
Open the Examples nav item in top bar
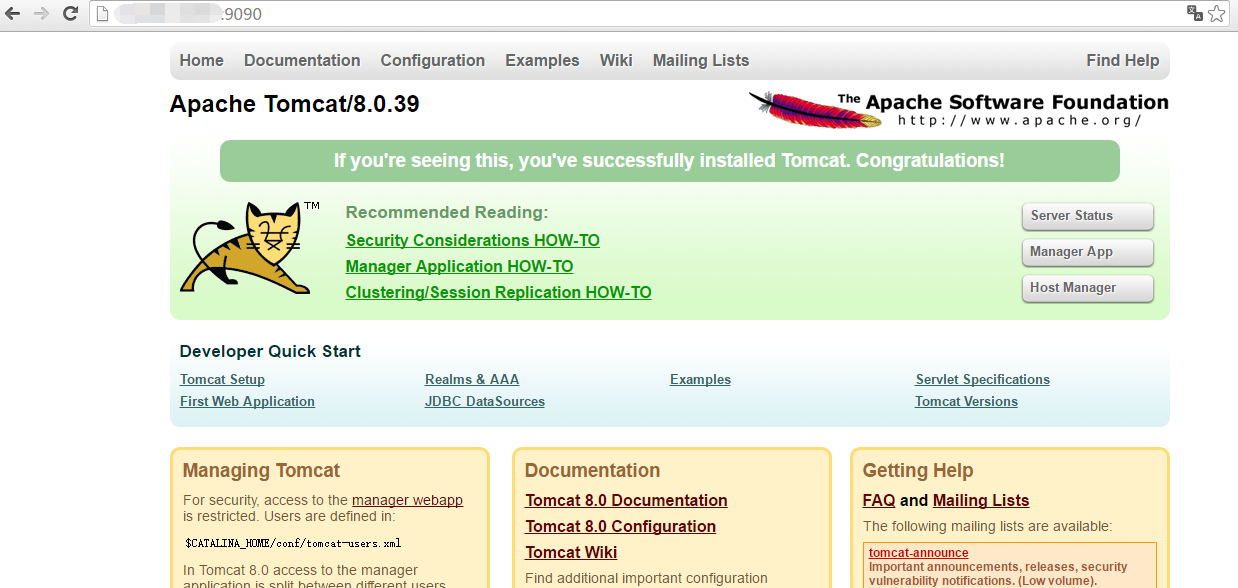pos(542,60)
